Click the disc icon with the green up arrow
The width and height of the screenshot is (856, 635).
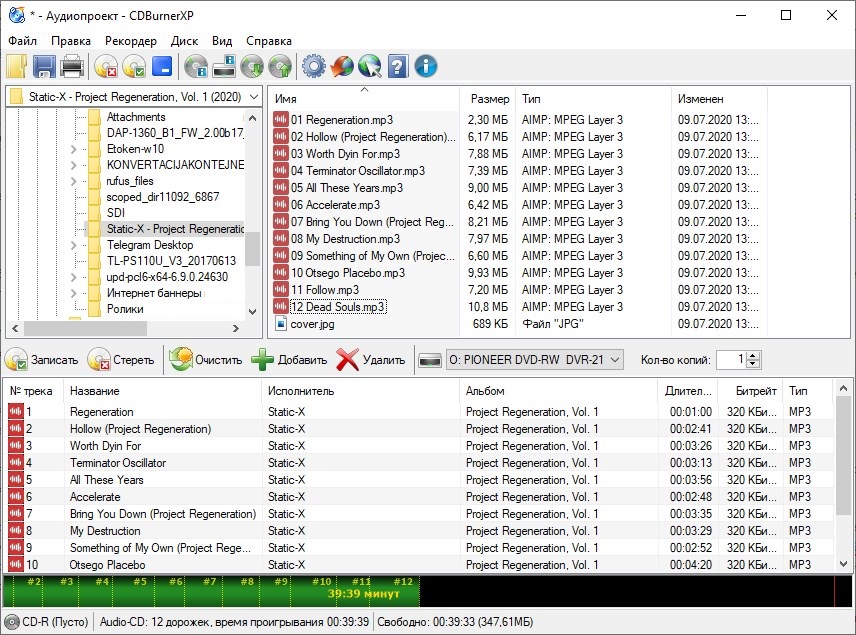tap(281, 67)
